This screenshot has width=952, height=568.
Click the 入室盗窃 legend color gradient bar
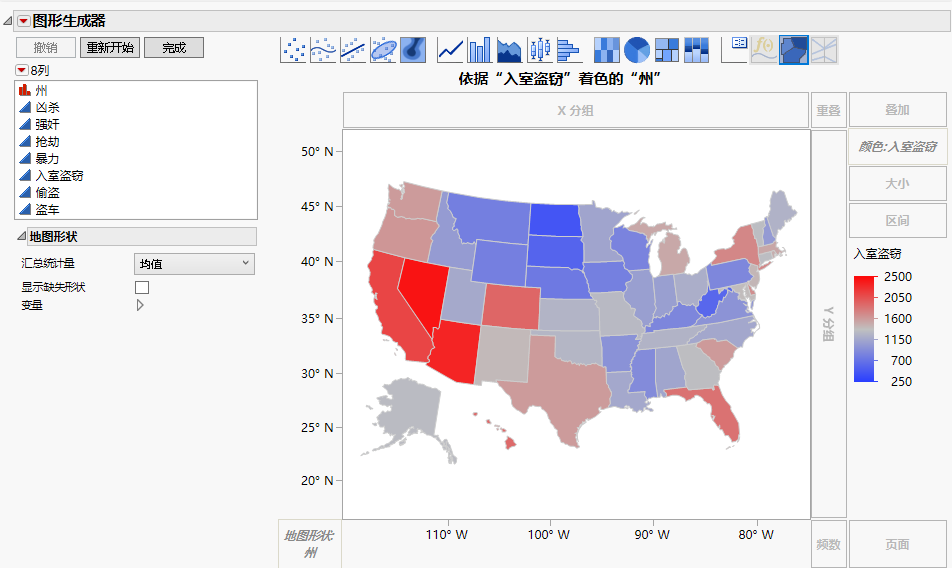tap(865, 329)
